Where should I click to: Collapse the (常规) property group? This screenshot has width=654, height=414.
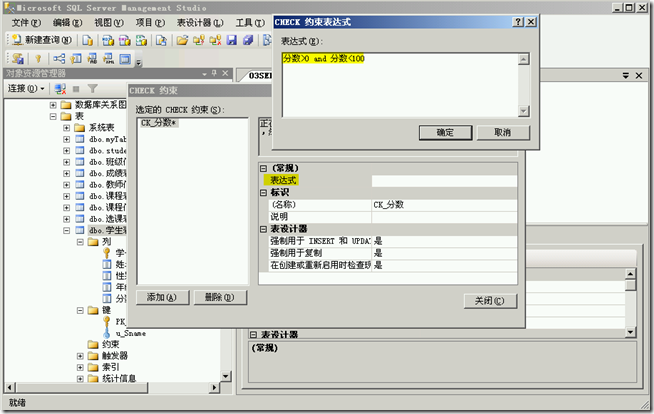(x=263, y=168)
